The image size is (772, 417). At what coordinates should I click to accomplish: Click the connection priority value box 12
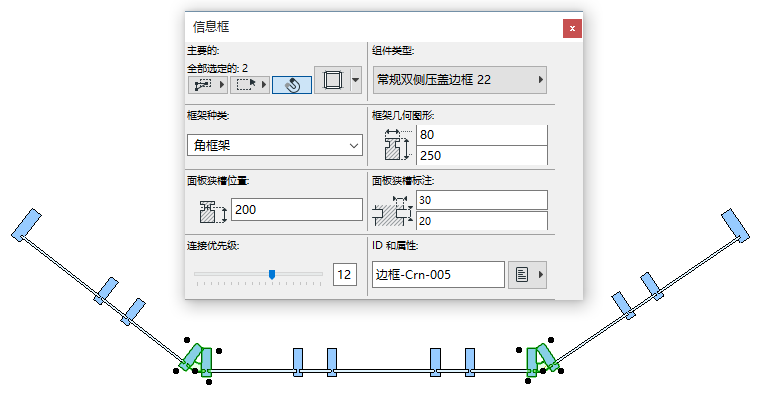tap(344, 274)
